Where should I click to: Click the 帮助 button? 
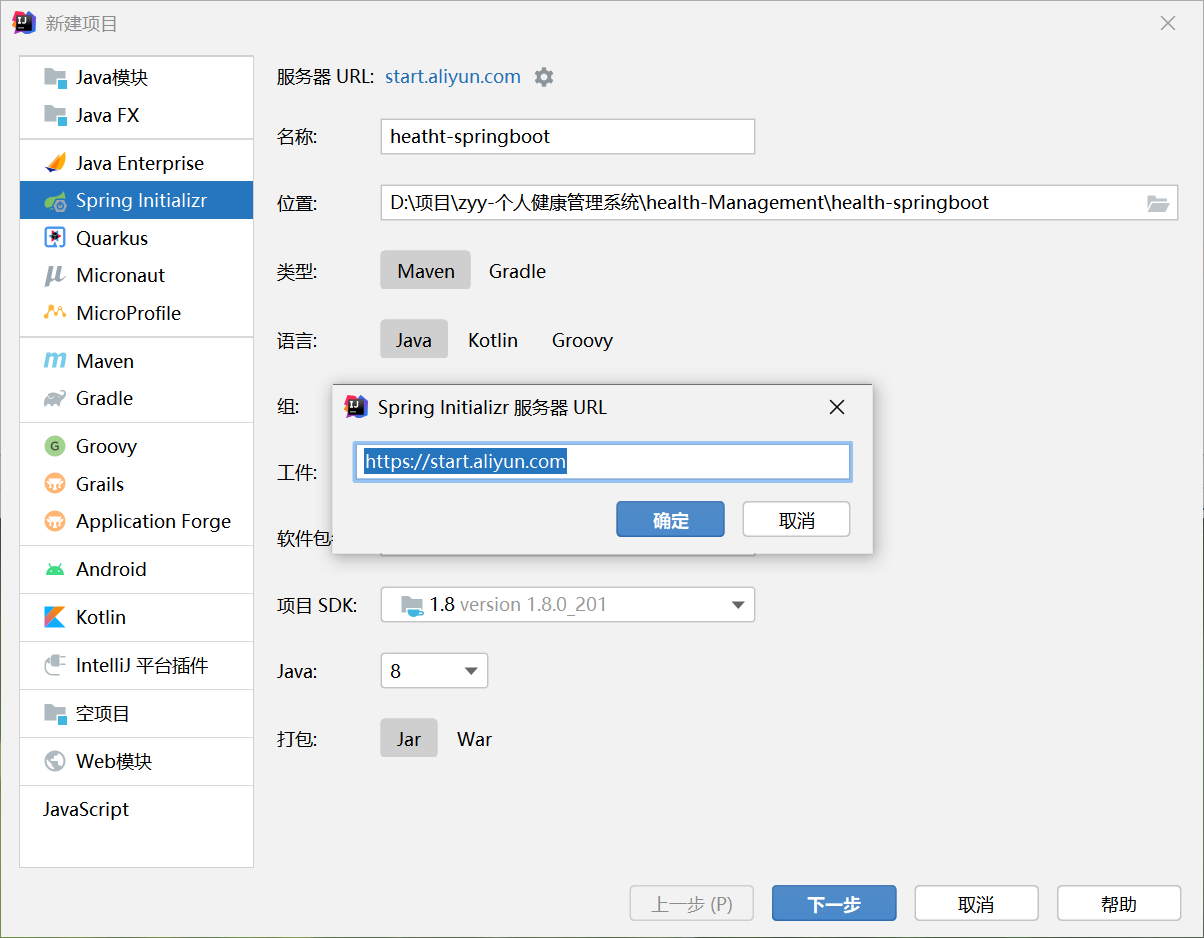[1119, 903]
